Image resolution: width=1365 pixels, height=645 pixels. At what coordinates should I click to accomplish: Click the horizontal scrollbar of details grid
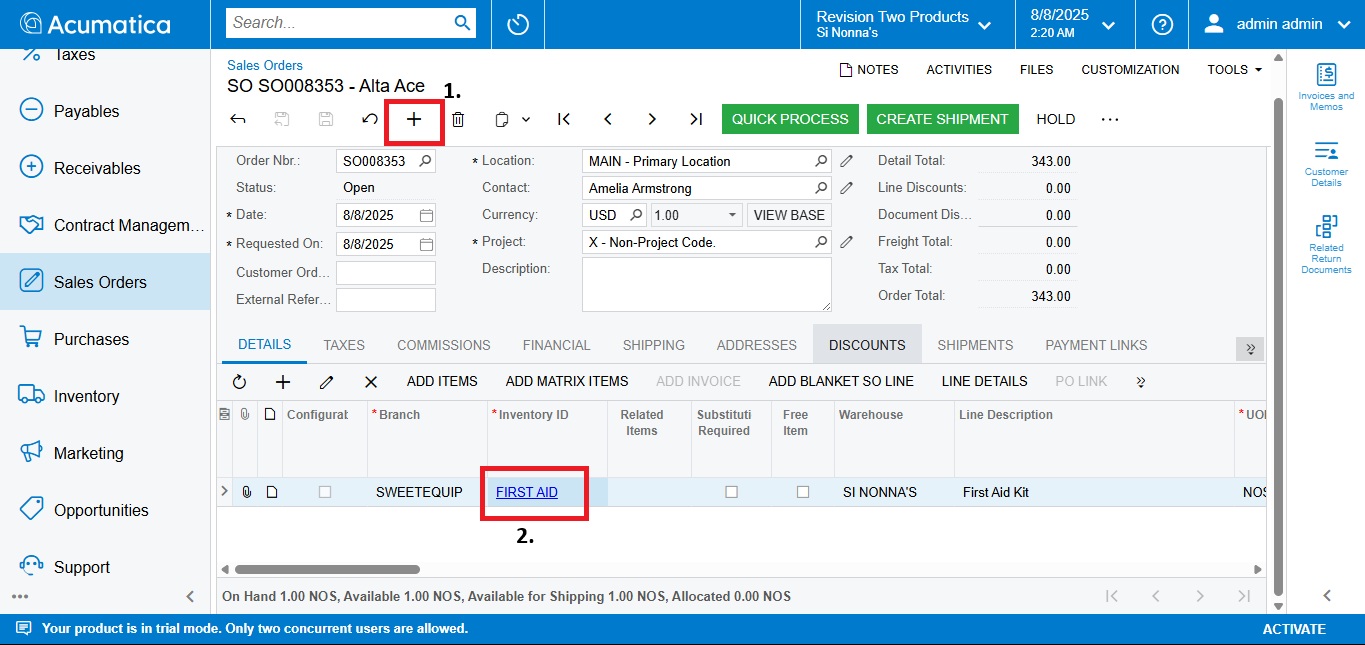(327, 569)
